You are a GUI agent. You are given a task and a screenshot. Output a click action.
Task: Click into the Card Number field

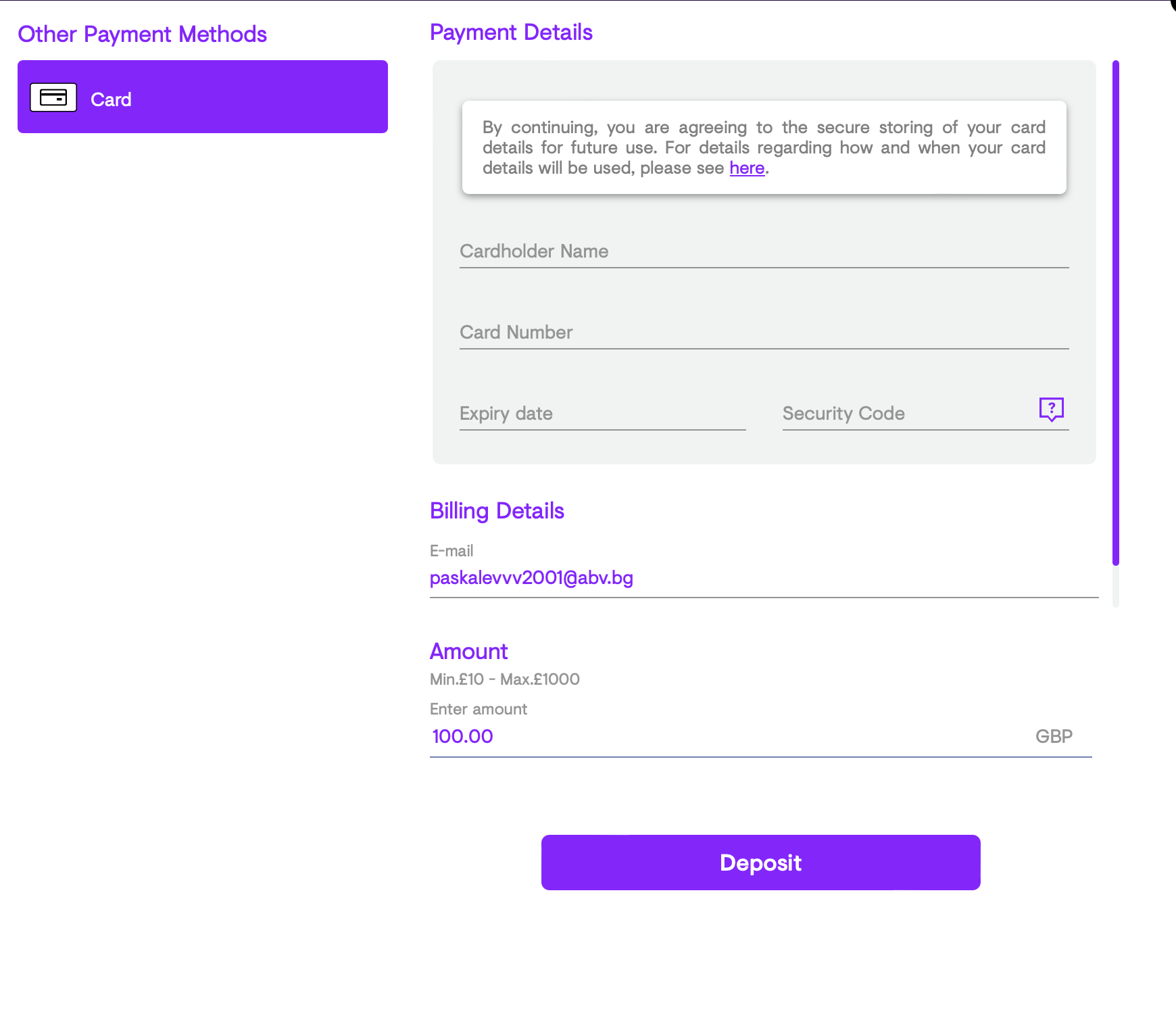[764, 333]
